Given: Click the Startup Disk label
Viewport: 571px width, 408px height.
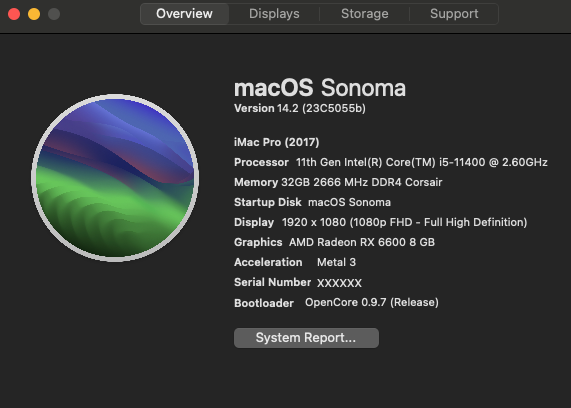Looking at the screenshot, I should (x=268, y=202).
